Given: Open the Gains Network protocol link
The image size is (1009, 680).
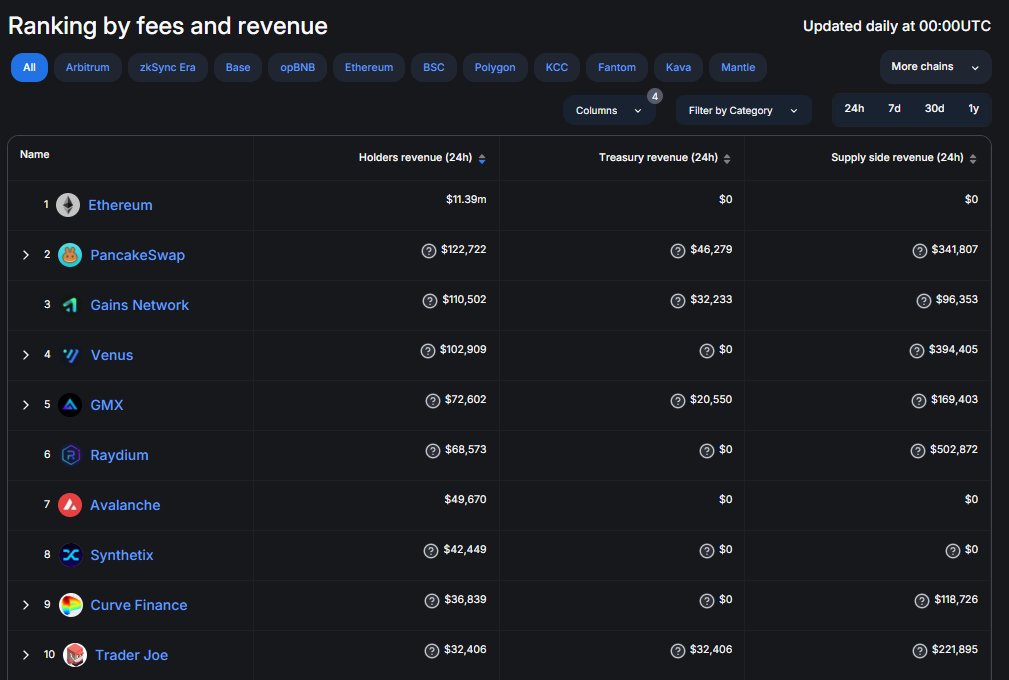Looking at the screenshot, I should (140, 305).
